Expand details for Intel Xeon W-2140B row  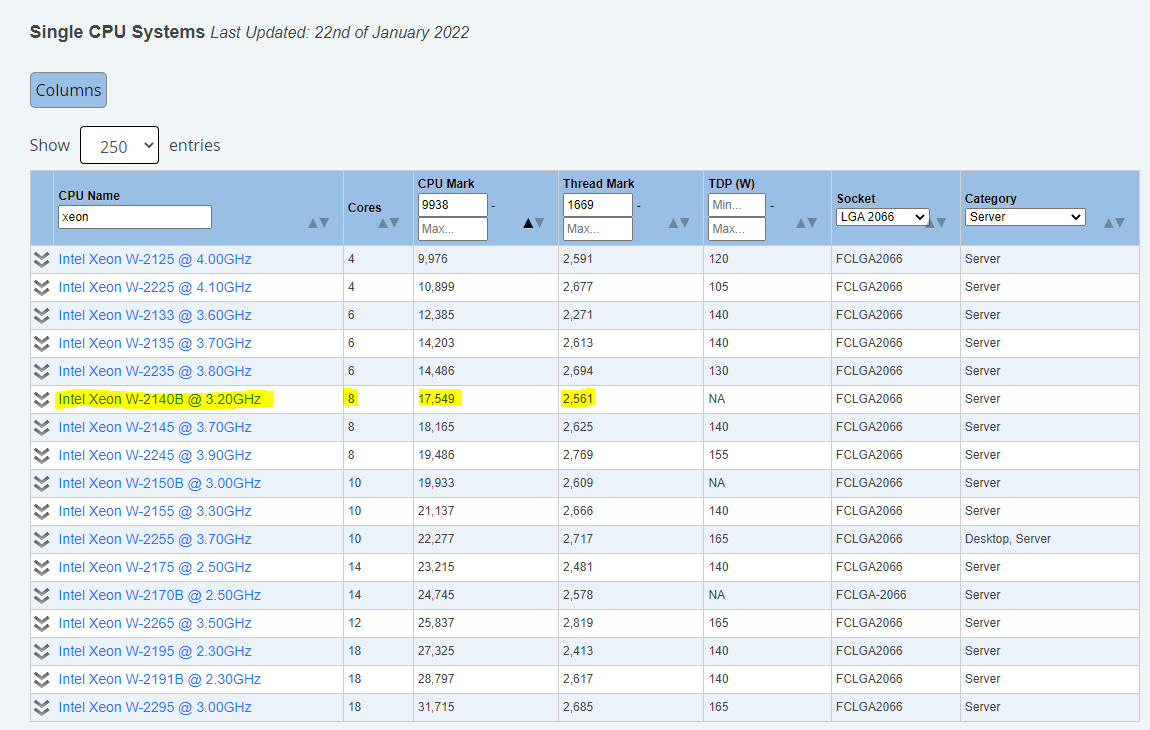[x=41, y=400]
